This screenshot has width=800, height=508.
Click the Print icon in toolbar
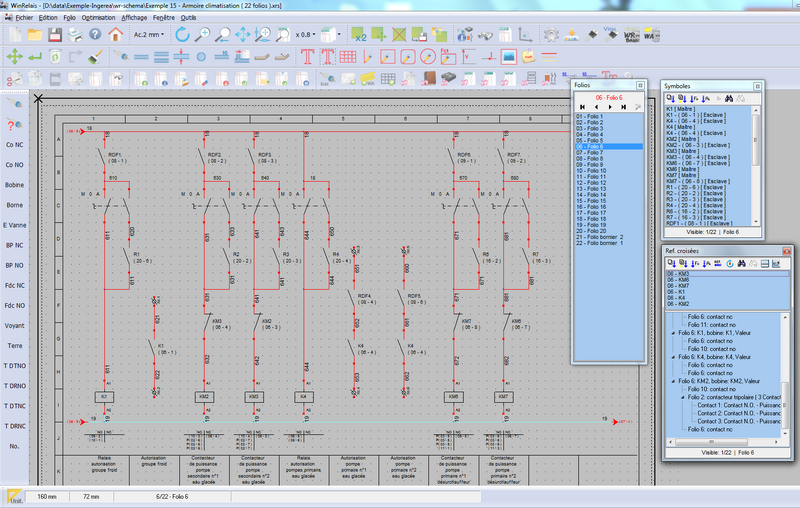tap(75, 34)
